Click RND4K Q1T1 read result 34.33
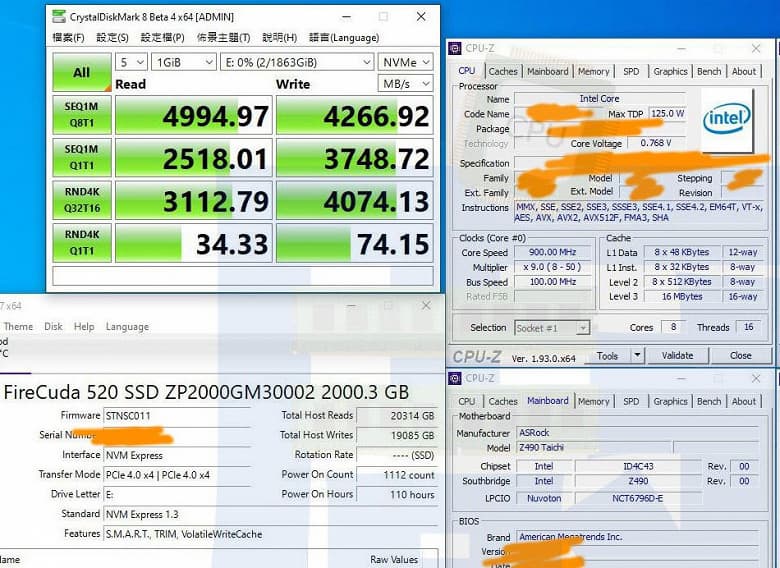Image resolution: width=780 pixels, height=568 pixels. pos(194,243)
